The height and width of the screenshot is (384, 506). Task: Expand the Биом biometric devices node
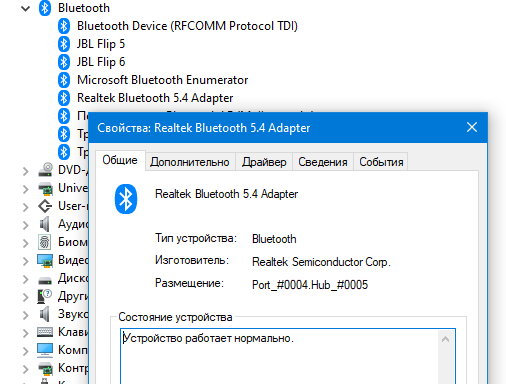pyautogui.click(x=25, y=243)
